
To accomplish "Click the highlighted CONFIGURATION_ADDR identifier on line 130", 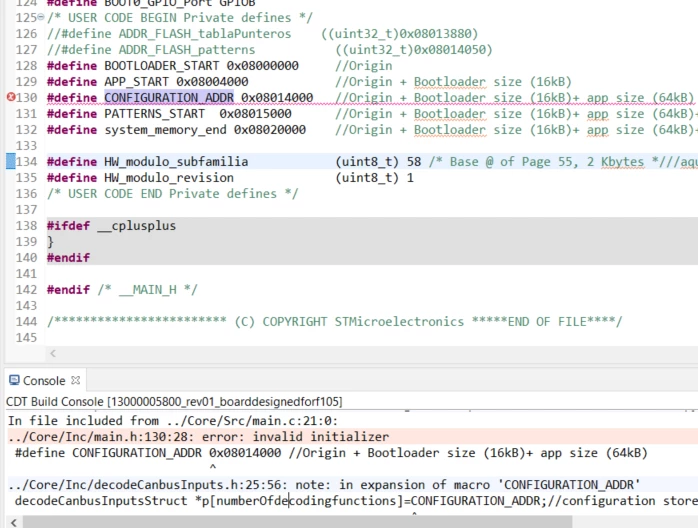I will 169,97.
